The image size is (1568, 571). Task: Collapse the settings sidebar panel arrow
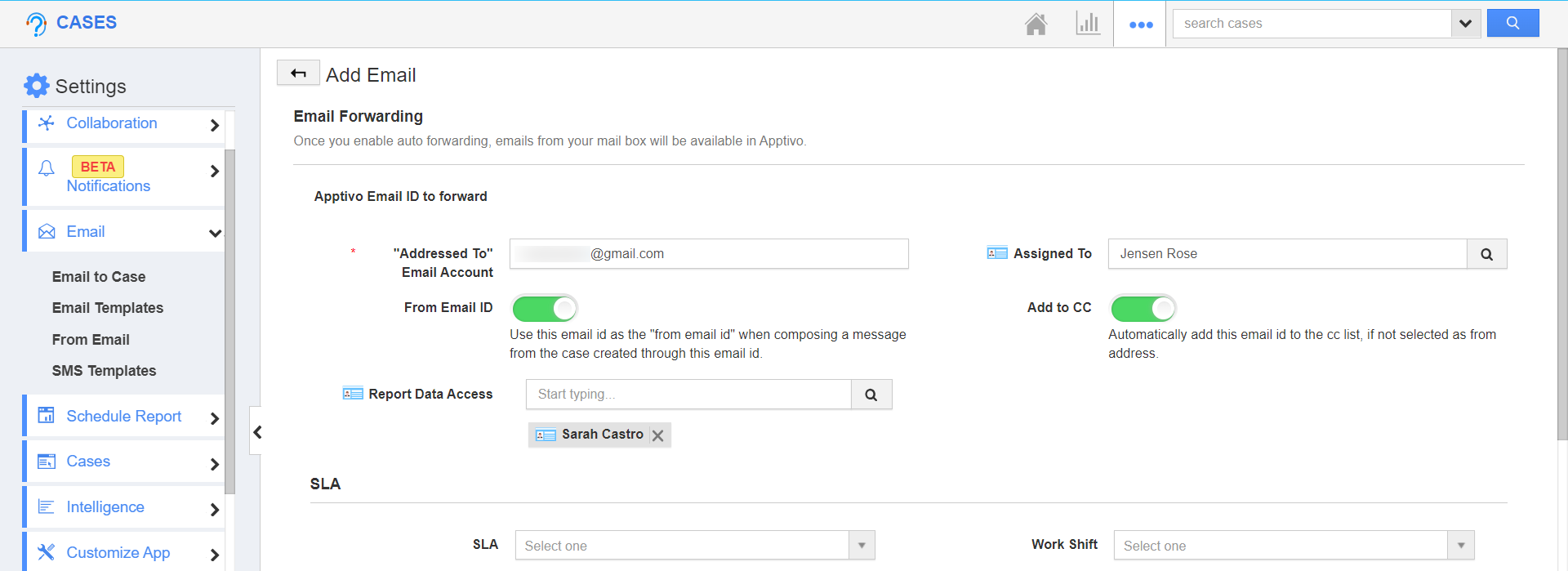(256, 431)
